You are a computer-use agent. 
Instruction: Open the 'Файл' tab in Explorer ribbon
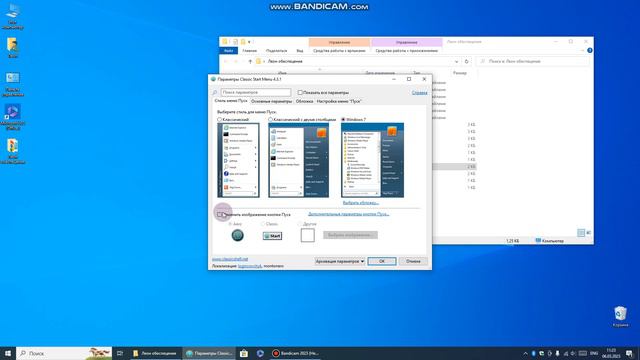click(229, 51)
